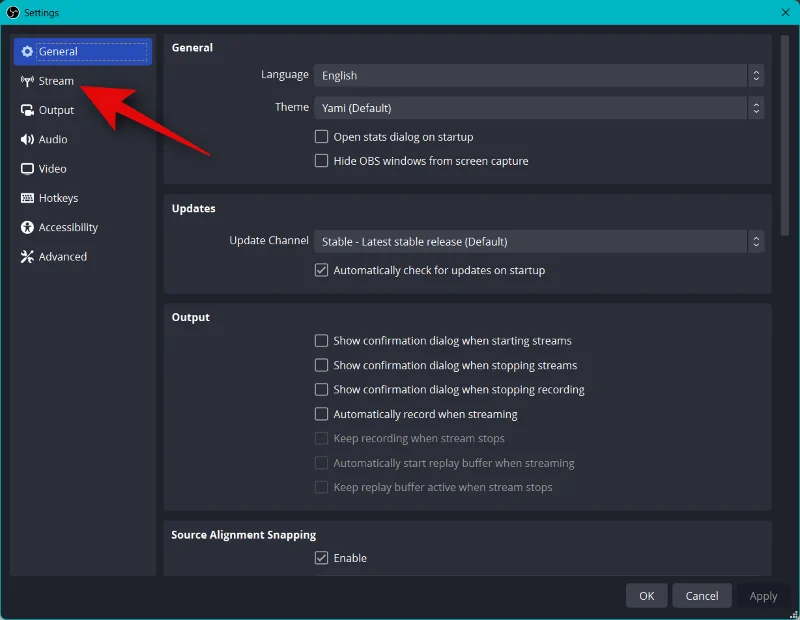Click the Video display icon

coord(27,169)
